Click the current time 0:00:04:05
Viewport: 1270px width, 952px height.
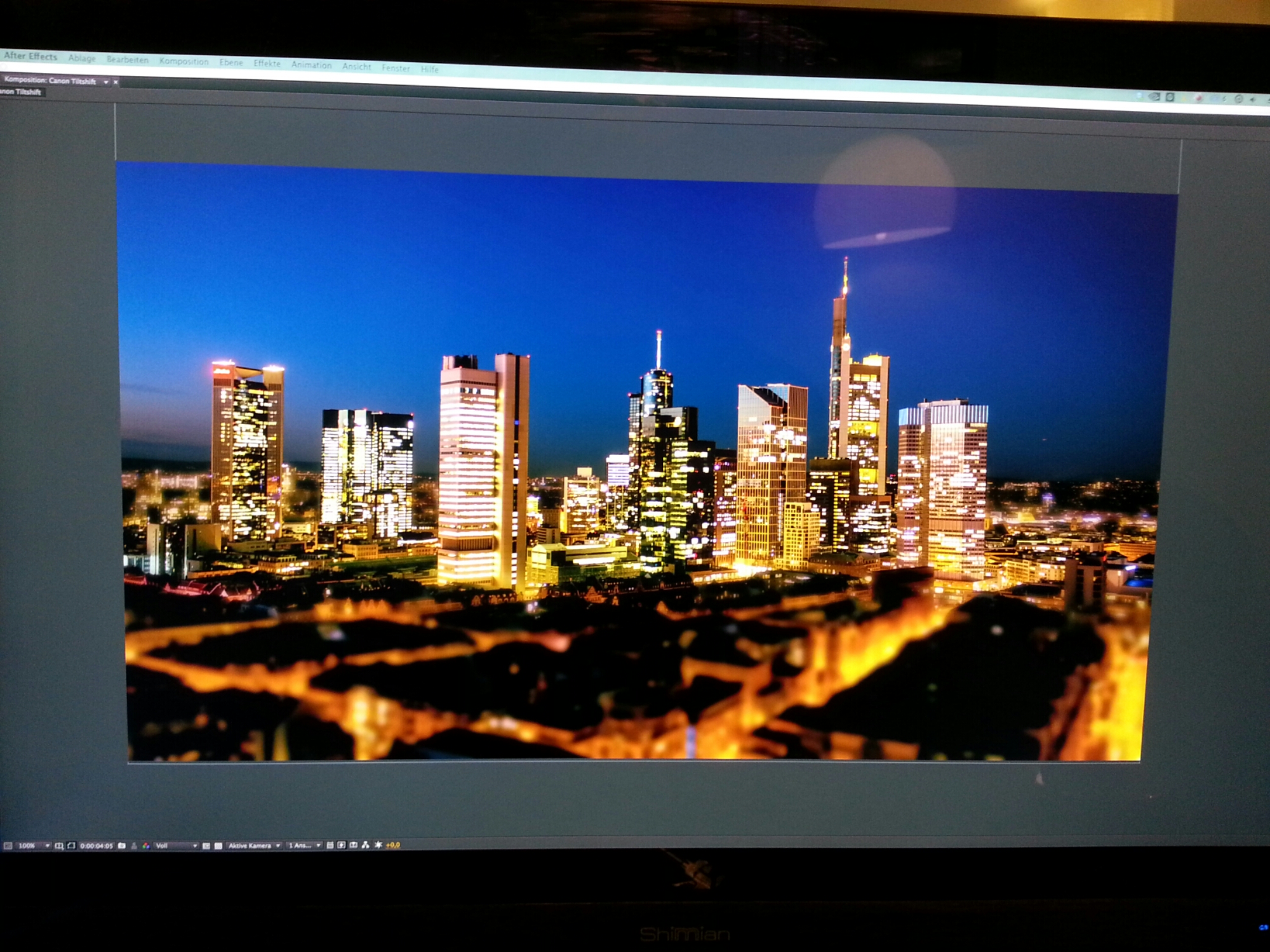(97, 846)
